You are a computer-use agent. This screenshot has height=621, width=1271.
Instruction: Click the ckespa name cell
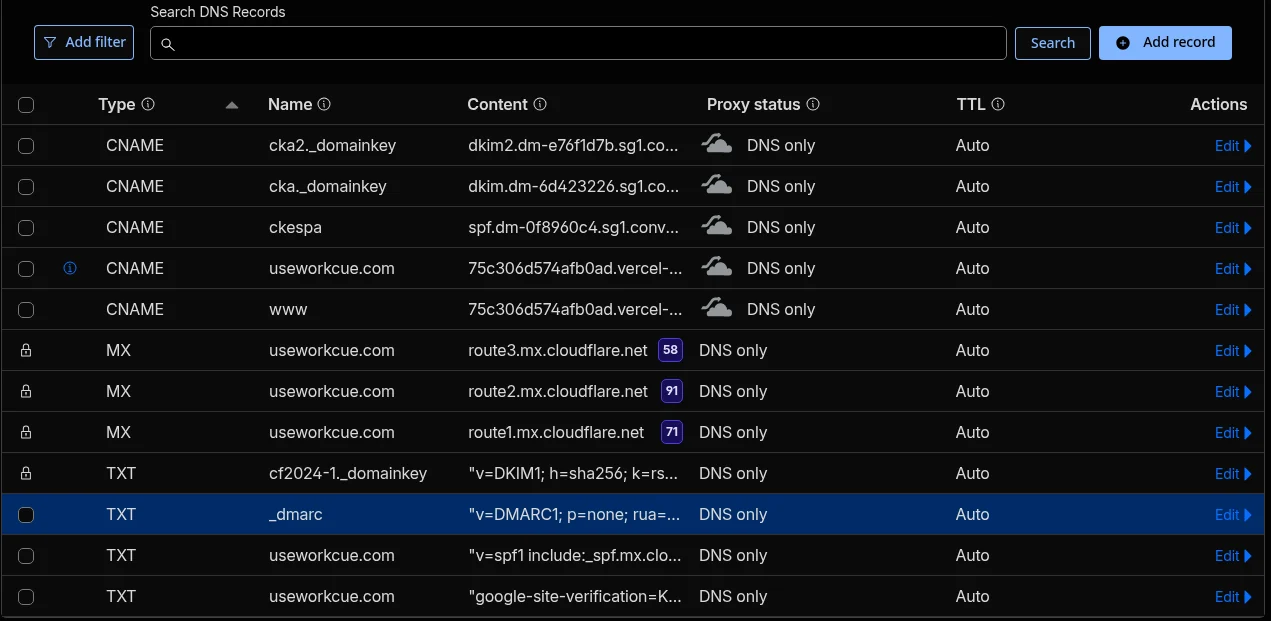pyautogui.click(x=295, y=228)
